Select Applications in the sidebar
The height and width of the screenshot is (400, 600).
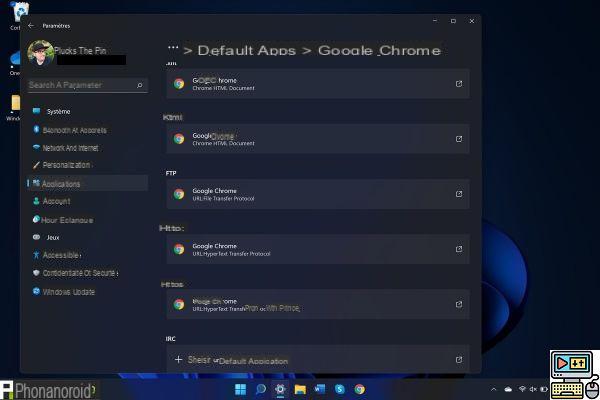tap(88, 183)
